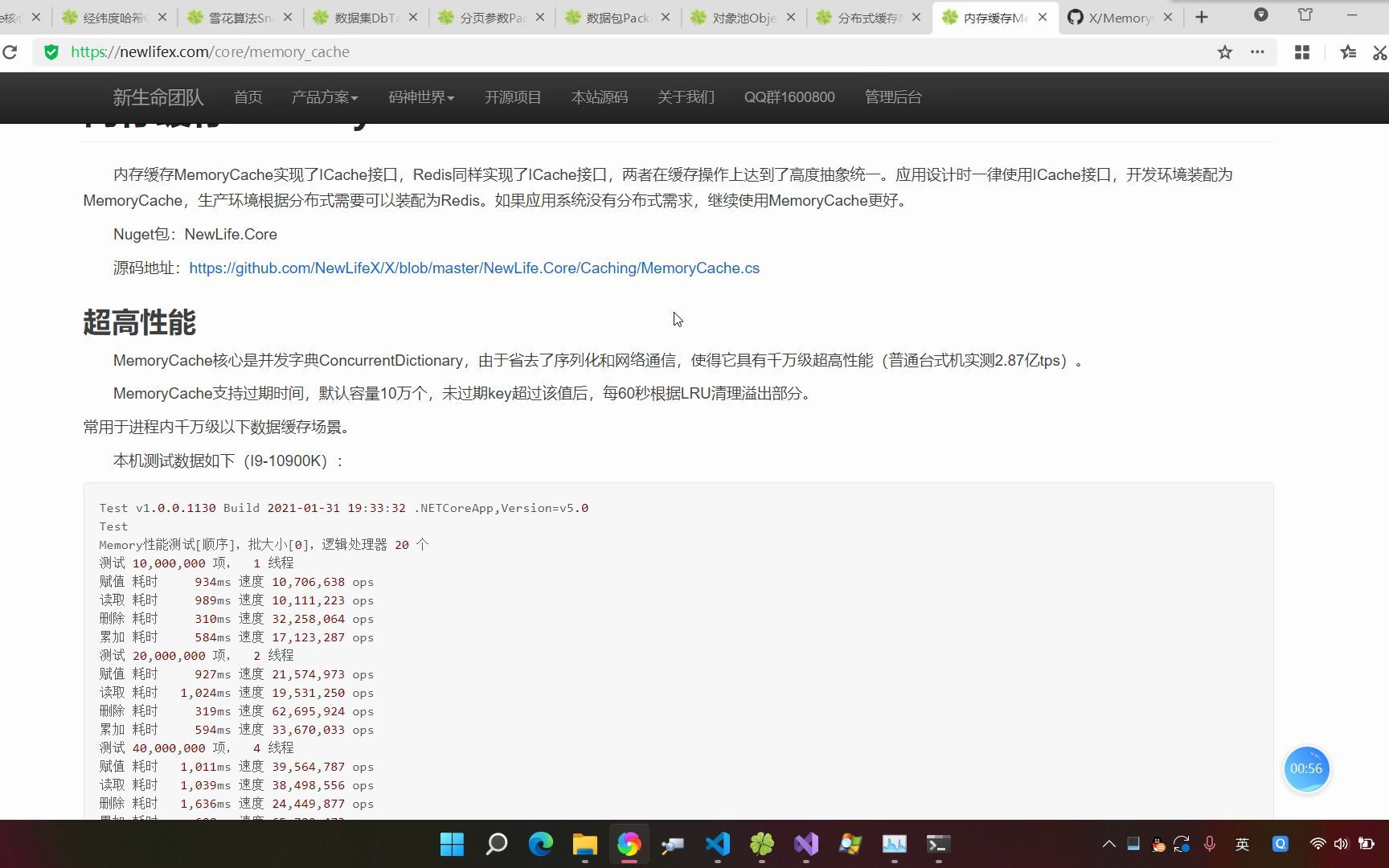
Task: Click the blue Q tray icon
Action: click(1280, 844)
